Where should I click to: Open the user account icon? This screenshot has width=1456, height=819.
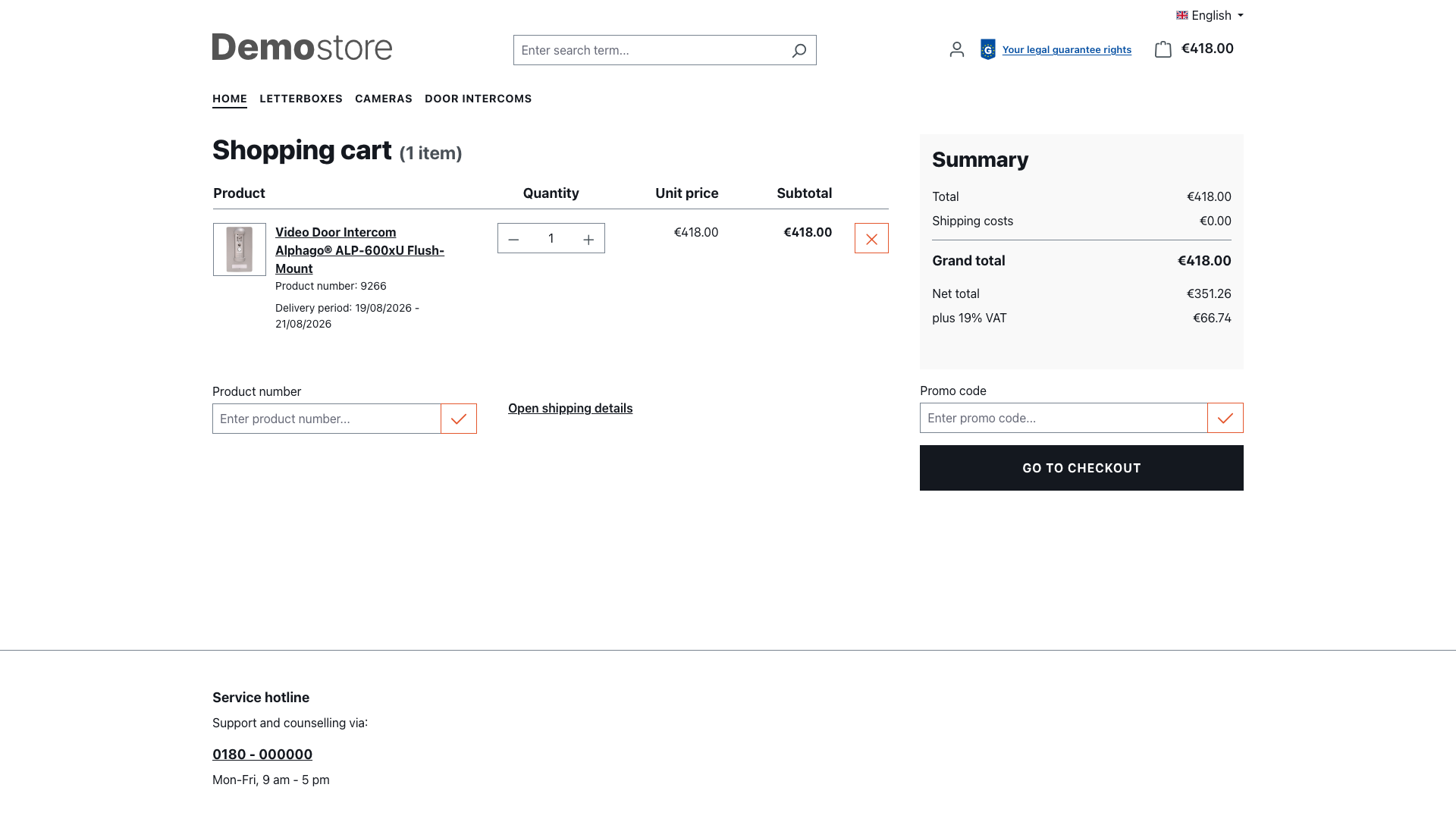[x=957, y=49]
